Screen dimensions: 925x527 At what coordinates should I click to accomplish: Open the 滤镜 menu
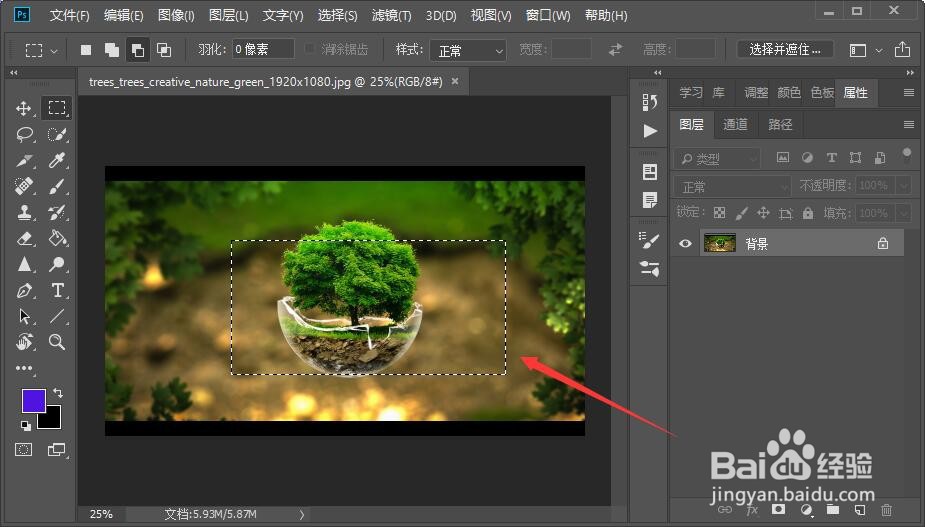pos(392,15)
